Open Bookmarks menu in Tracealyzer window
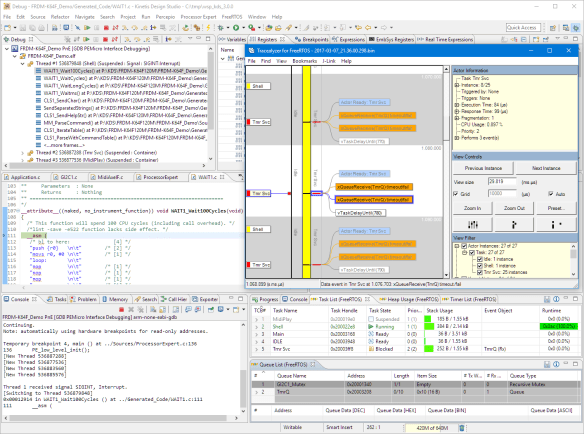Image resolution: width=584 pixels, height=434 pixels. [304, 61]
